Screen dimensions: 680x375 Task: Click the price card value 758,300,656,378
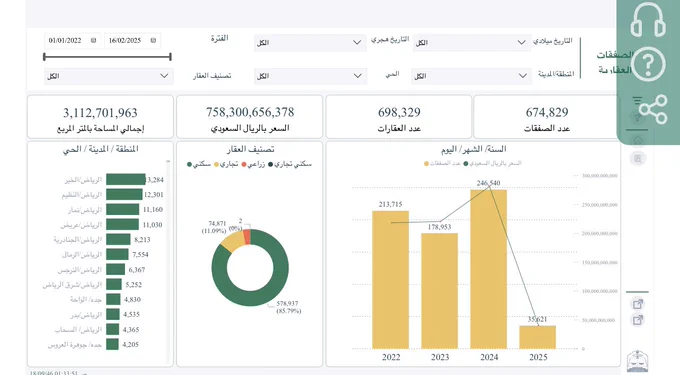tap(250, 112)
